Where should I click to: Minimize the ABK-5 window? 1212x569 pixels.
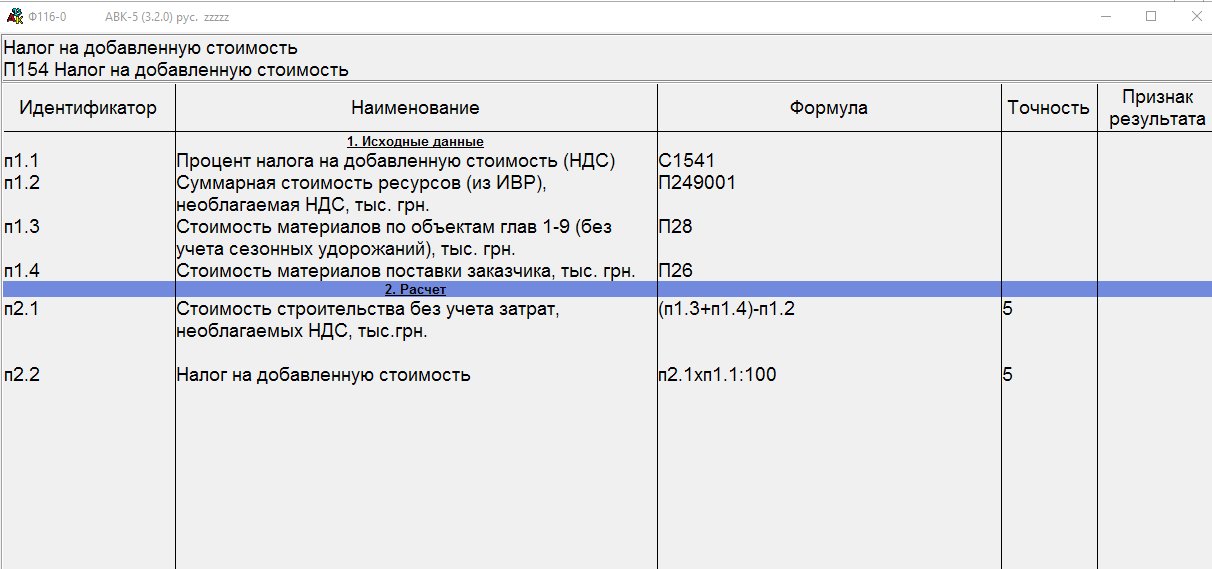pos(1105,16)
